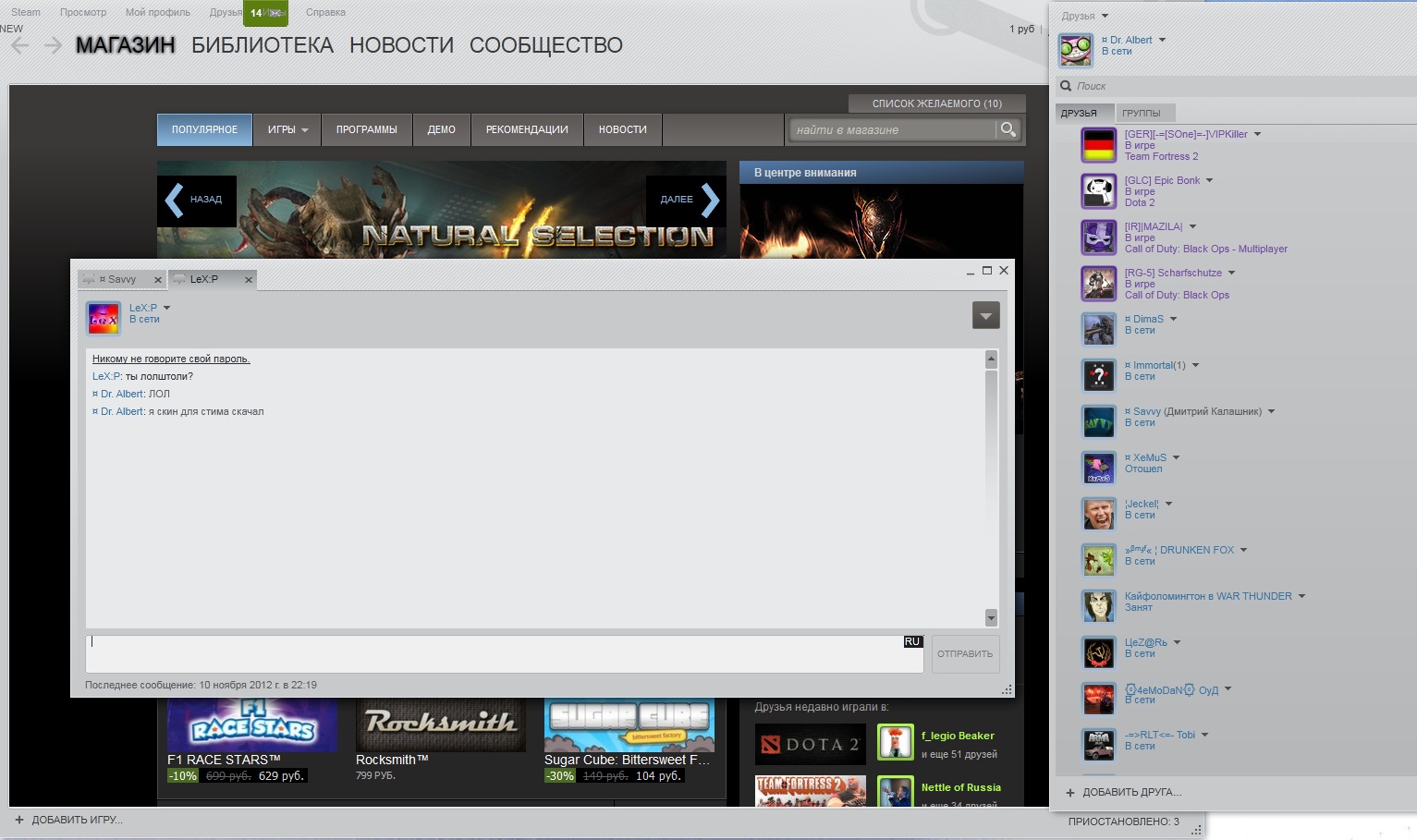Click the green 14 notifications indicator
This screenshot has width=1417, height=840.
click(x=265, y=13)
